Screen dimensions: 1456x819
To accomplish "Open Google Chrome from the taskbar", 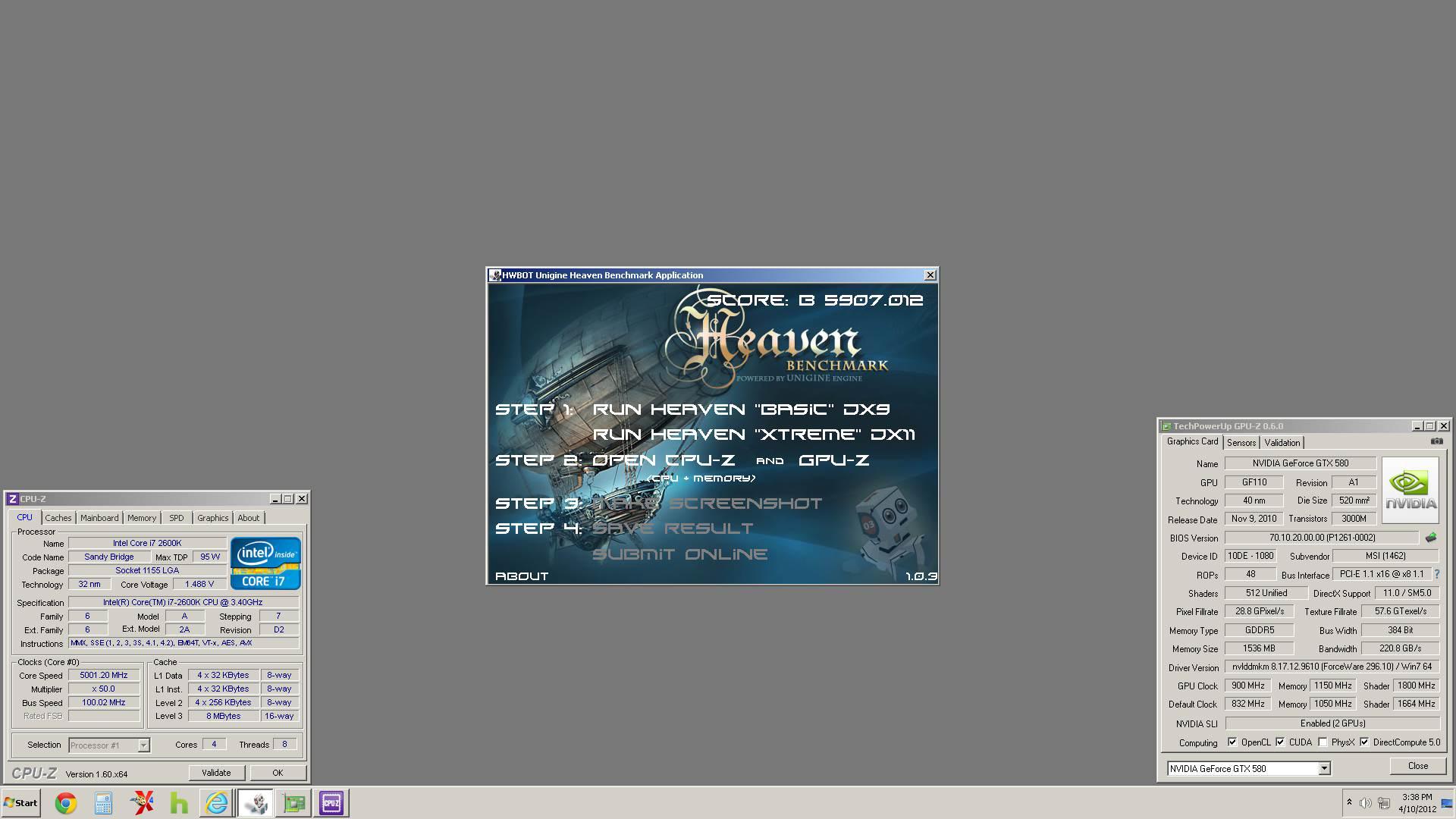I will coord(66,803).
